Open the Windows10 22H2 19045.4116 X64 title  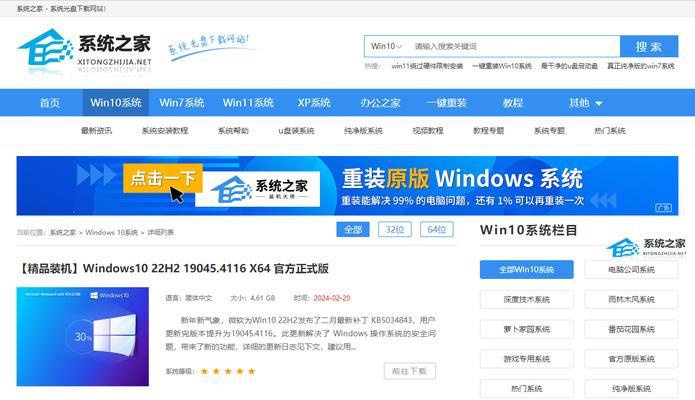[173, 268]
